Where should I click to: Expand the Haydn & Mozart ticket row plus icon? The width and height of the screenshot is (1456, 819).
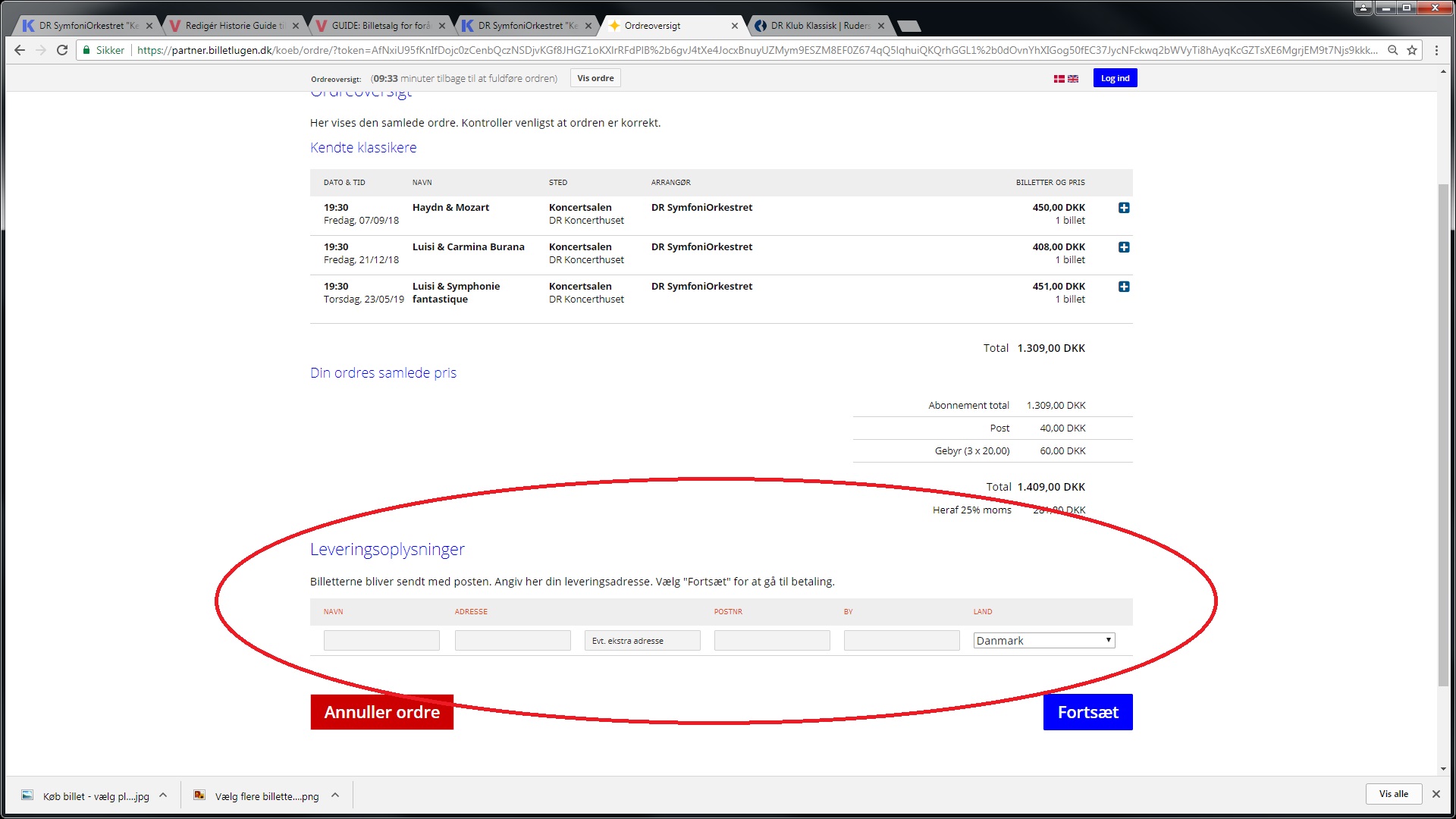coord(1124,208)
